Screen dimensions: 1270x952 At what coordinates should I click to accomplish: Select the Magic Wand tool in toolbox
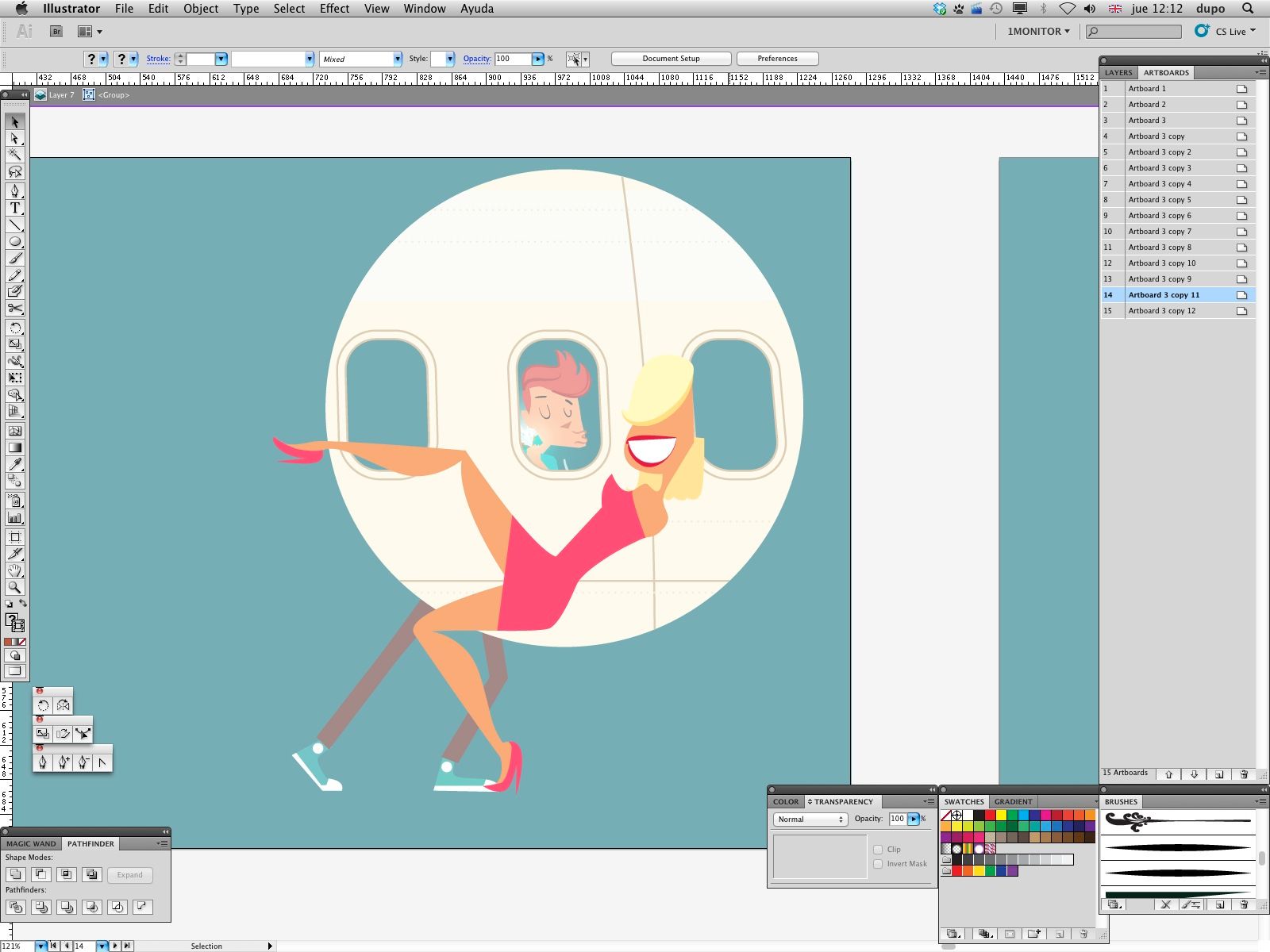click(x=14, y=155)
